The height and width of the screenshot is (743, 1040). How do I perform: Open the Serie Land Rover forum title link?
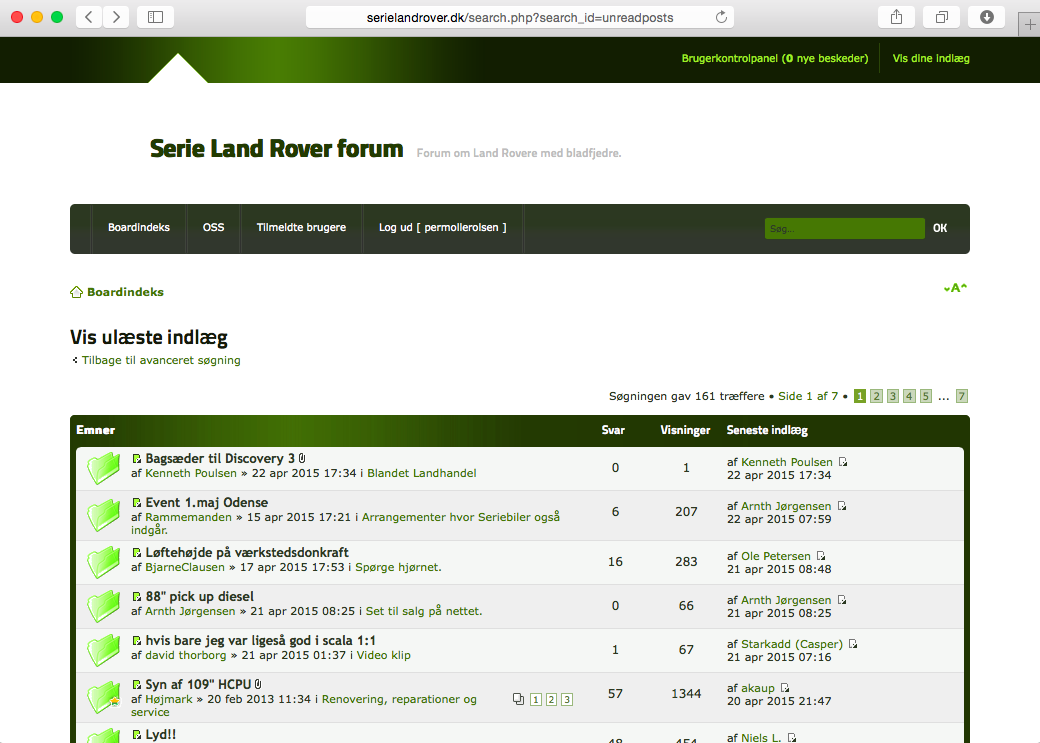277,149
